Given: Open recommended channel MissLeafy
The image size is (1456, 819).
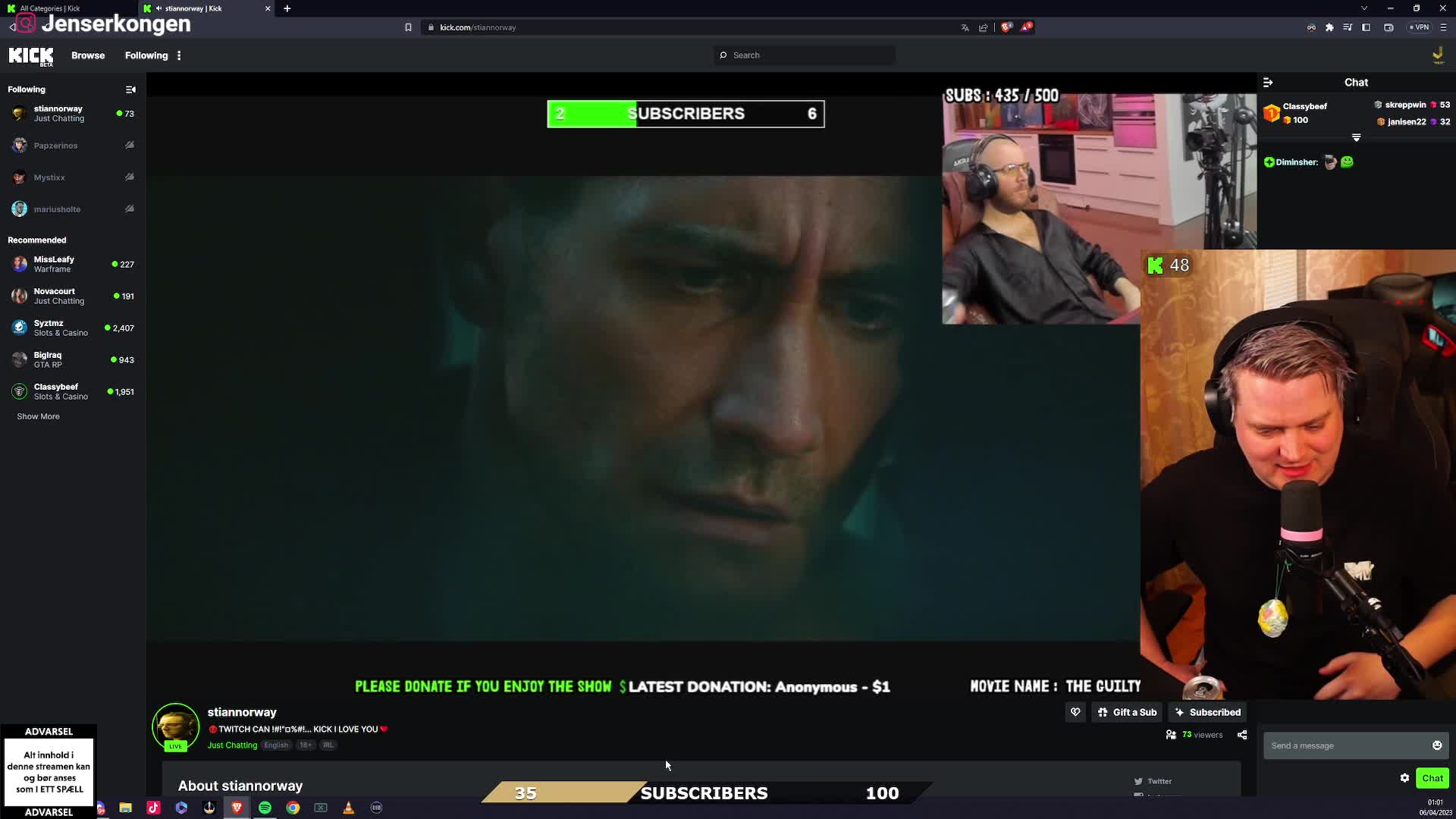Looking at the screenshot, I should click(73, 264).
